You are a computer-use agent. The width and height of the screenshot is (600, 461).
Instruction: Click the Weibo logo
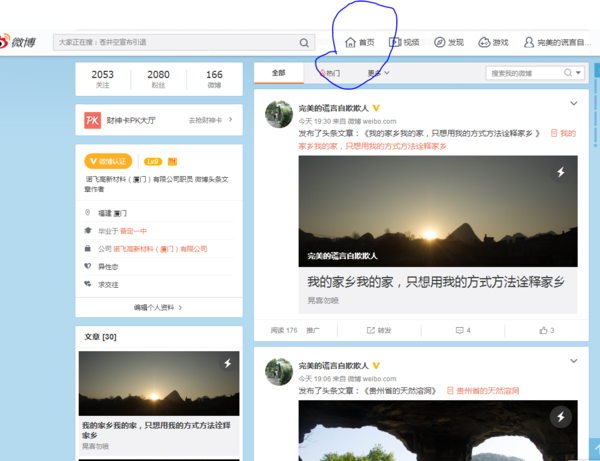tap(21, 42)
